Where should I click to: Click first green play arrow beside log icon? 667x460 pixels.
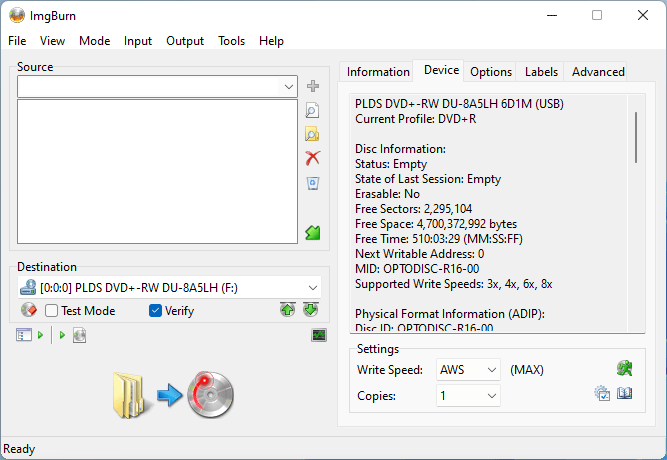pyautogui.click(x=40, y=335)
